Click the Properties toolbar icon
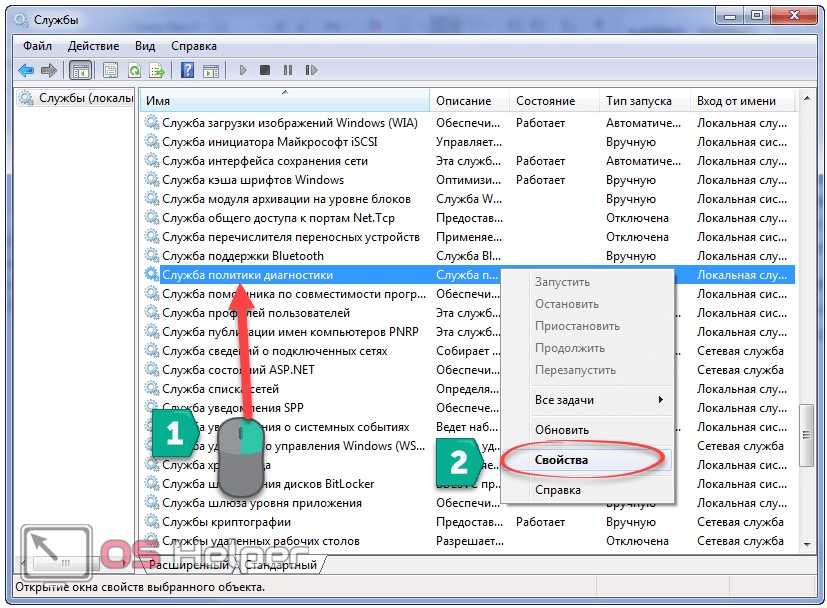827x608 pixels. (x=110, y=70)
